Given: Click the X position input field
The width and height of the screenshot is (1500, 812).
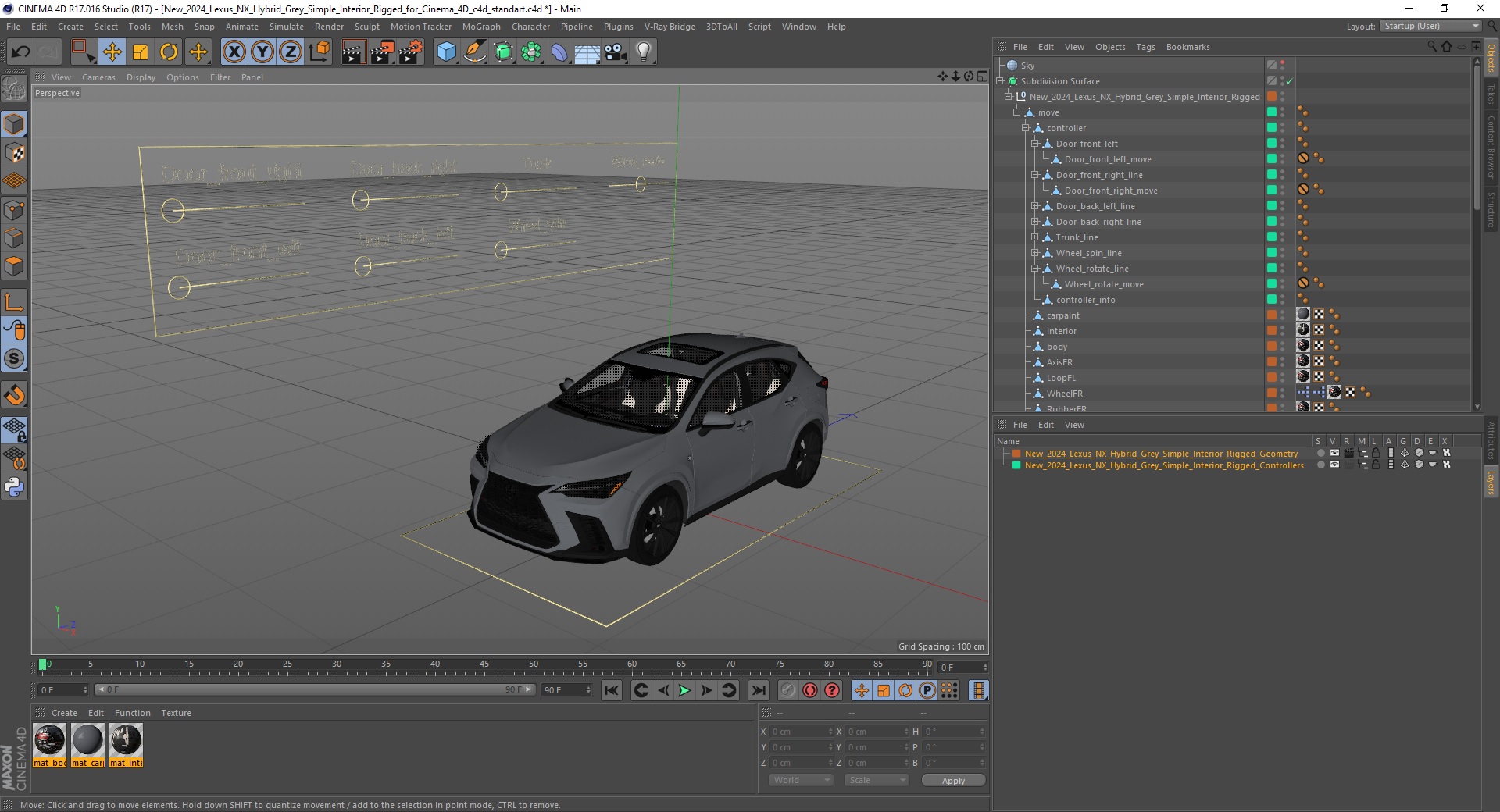Looking at the screenshot, I should pyautogui.click(x=802, y=732).
